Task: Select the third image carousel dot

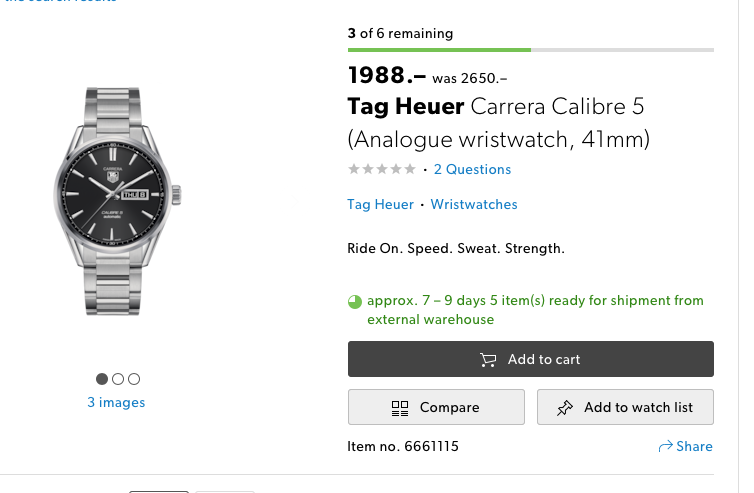Action: click(x=134, y=379)
